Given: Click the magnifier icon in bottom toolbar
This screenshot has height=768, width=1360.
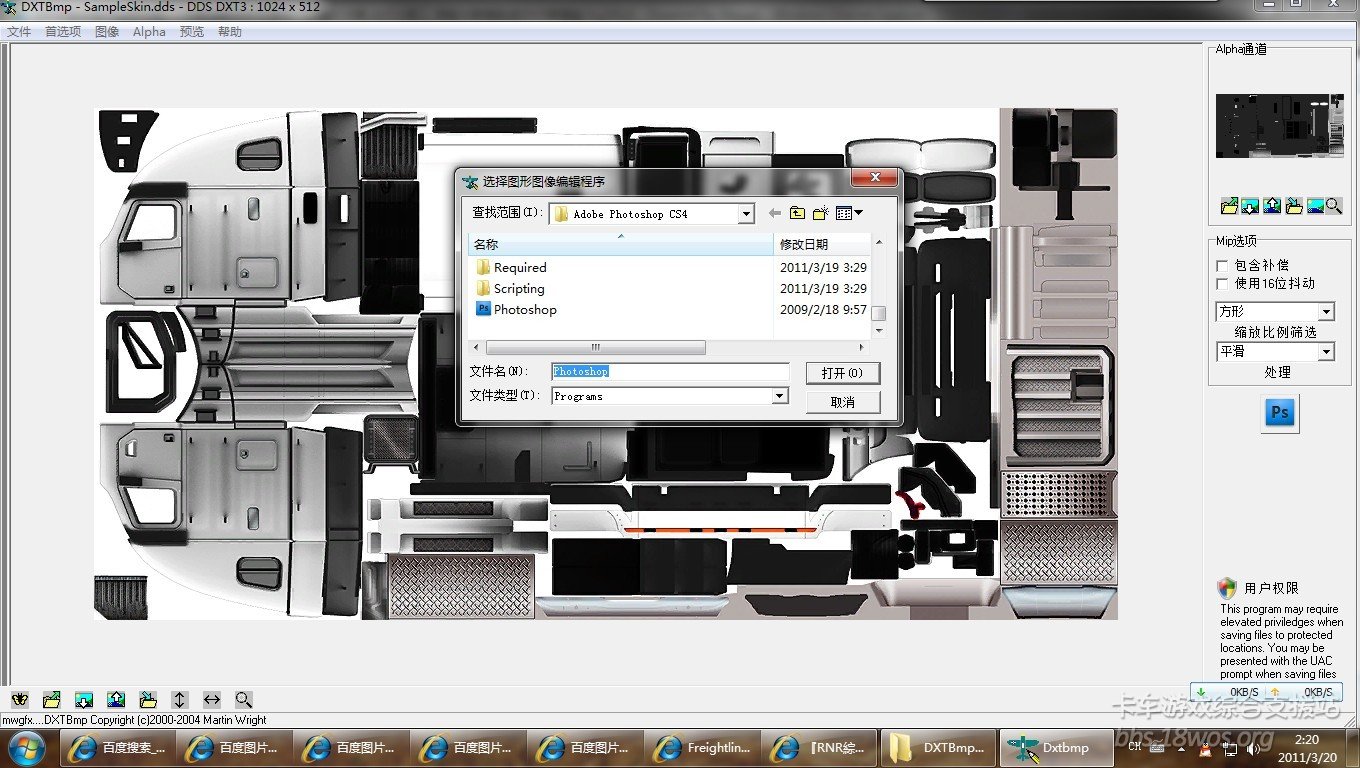Looking at the screenshot, I should click(x=244, y=700).
